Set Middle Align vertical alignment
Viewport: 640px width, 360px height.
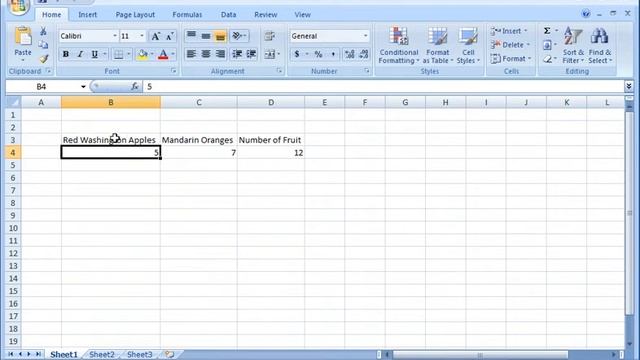tap(206, 36)
